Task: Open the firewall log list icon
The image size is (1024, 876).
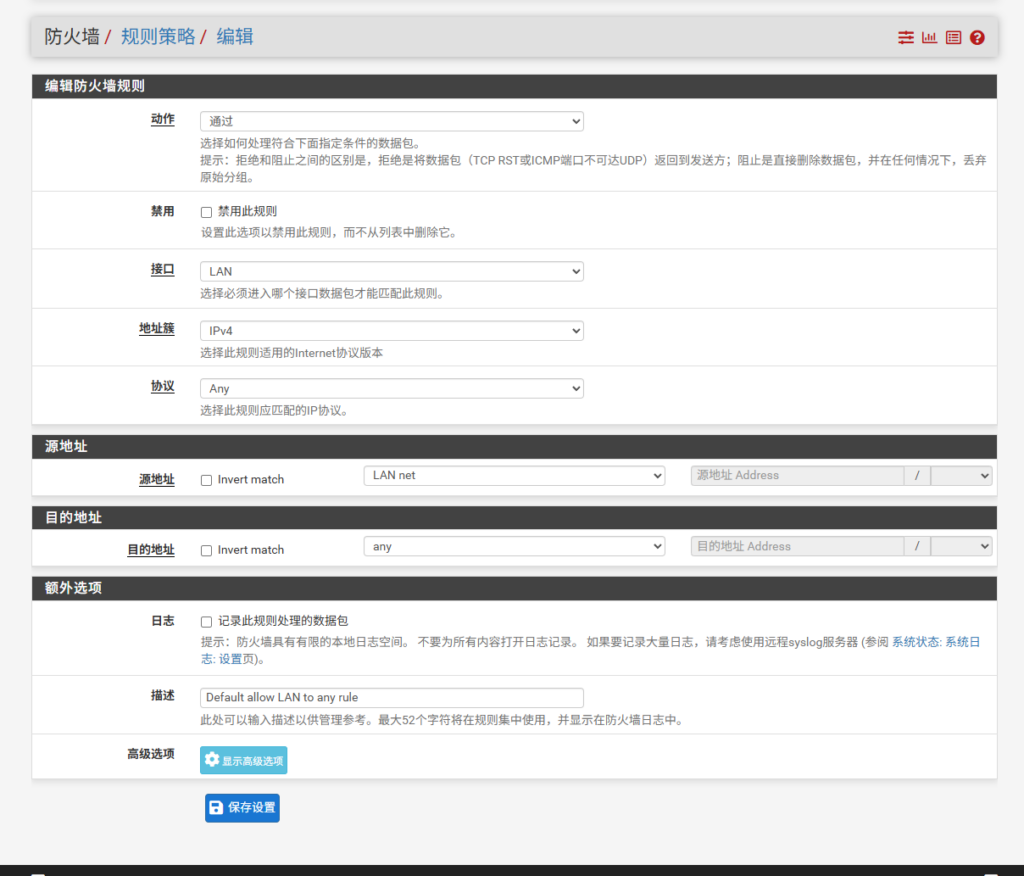Action: pyautogui.click(x=953, y=37)
